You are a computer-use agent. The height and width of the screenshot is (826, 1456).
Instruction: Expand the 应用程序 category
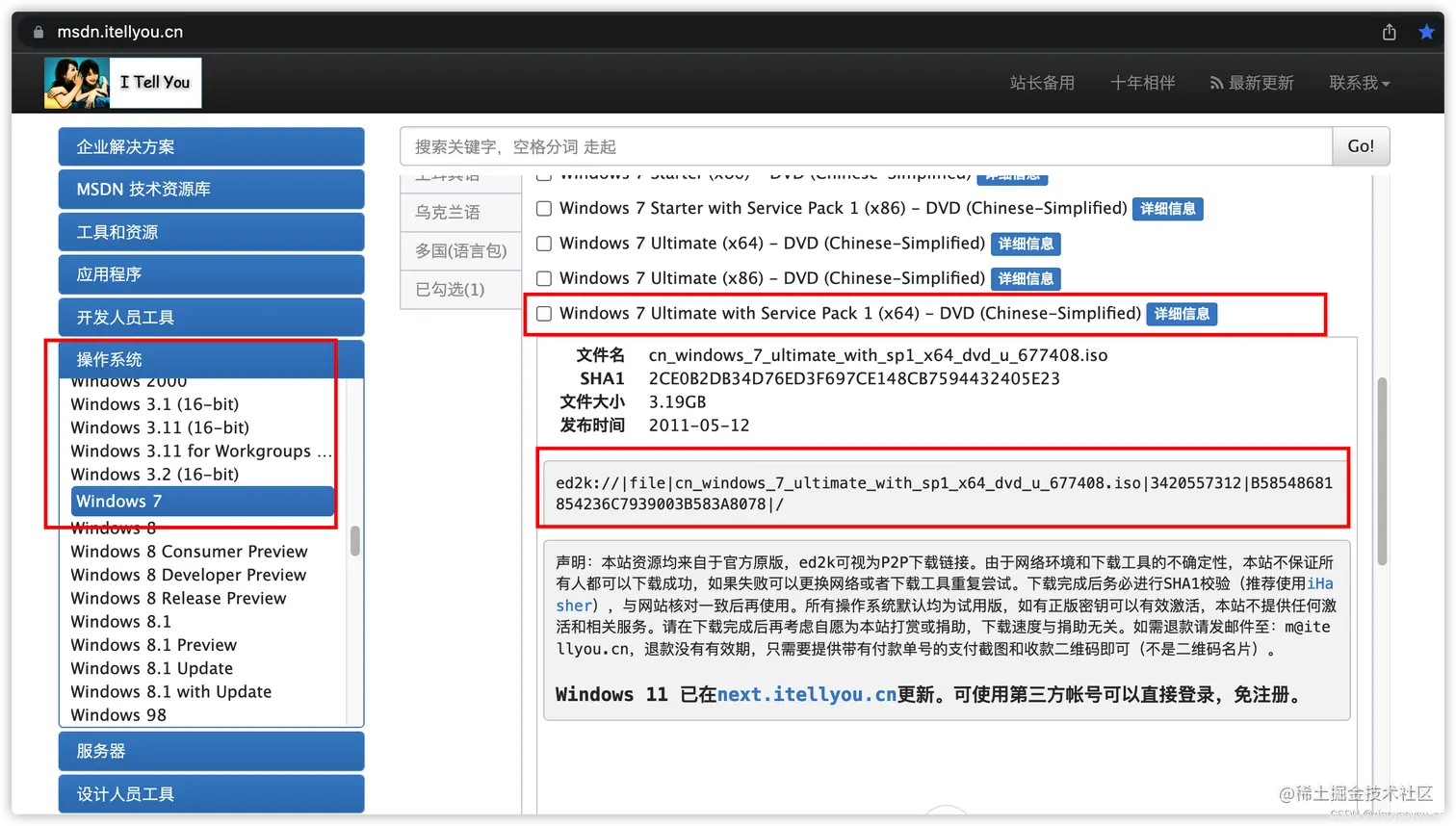coord(211,274)
